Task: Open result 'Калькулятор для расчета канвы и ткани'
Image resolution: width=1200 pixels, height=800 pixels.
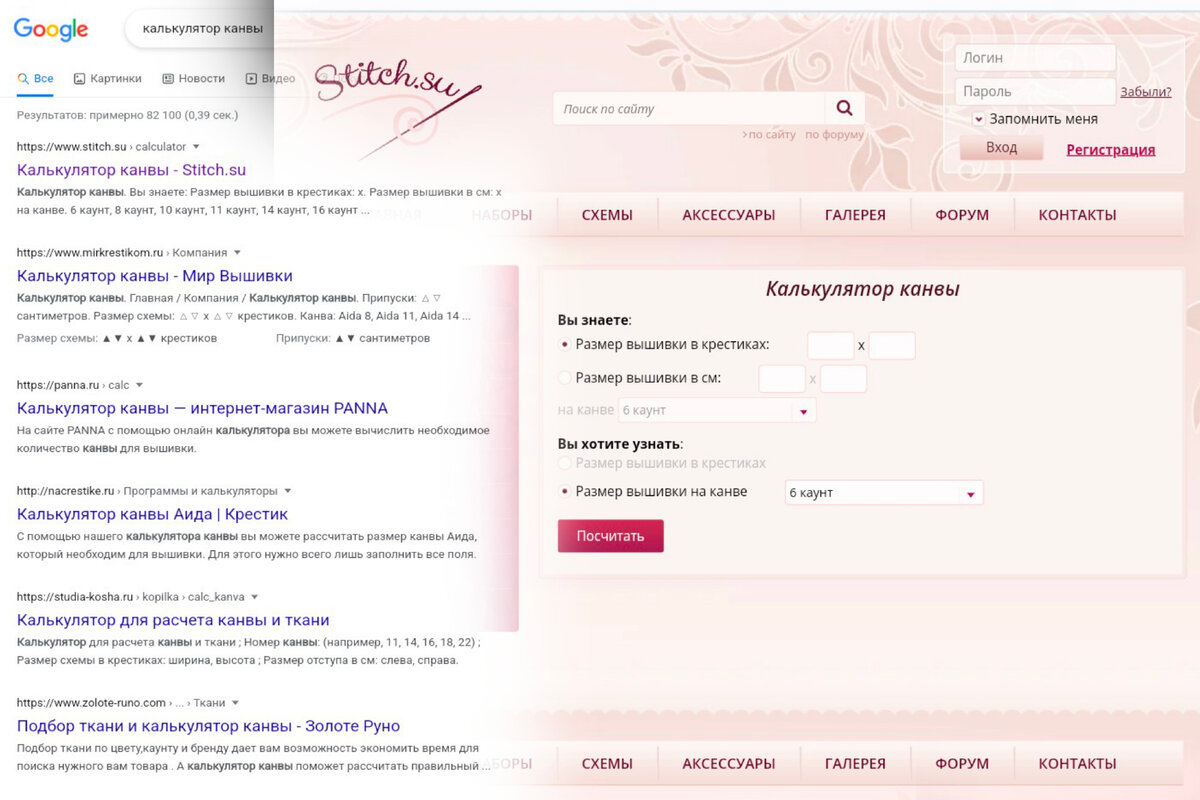Action: [173, 620]
